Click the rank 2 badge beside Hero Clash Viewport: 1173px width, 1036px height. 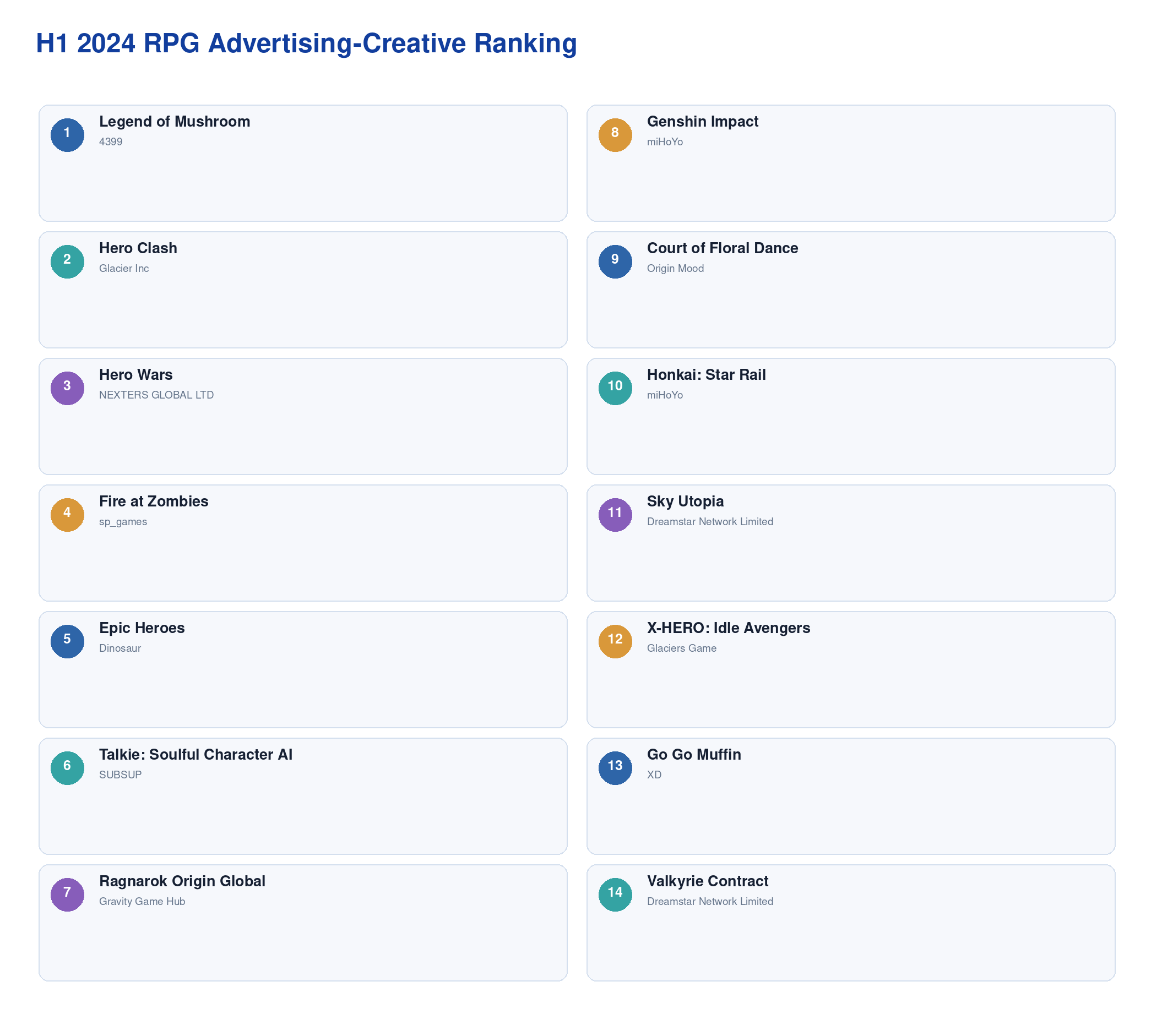[68, 262]
